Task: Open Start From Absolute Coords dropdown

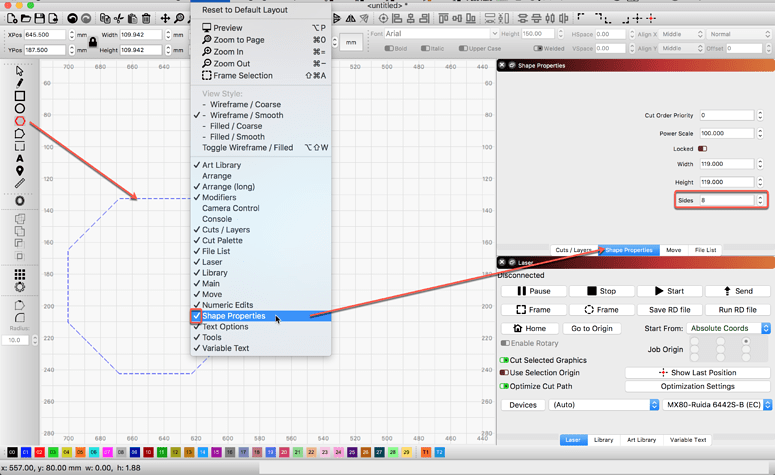Action: [x=729, y=328]
